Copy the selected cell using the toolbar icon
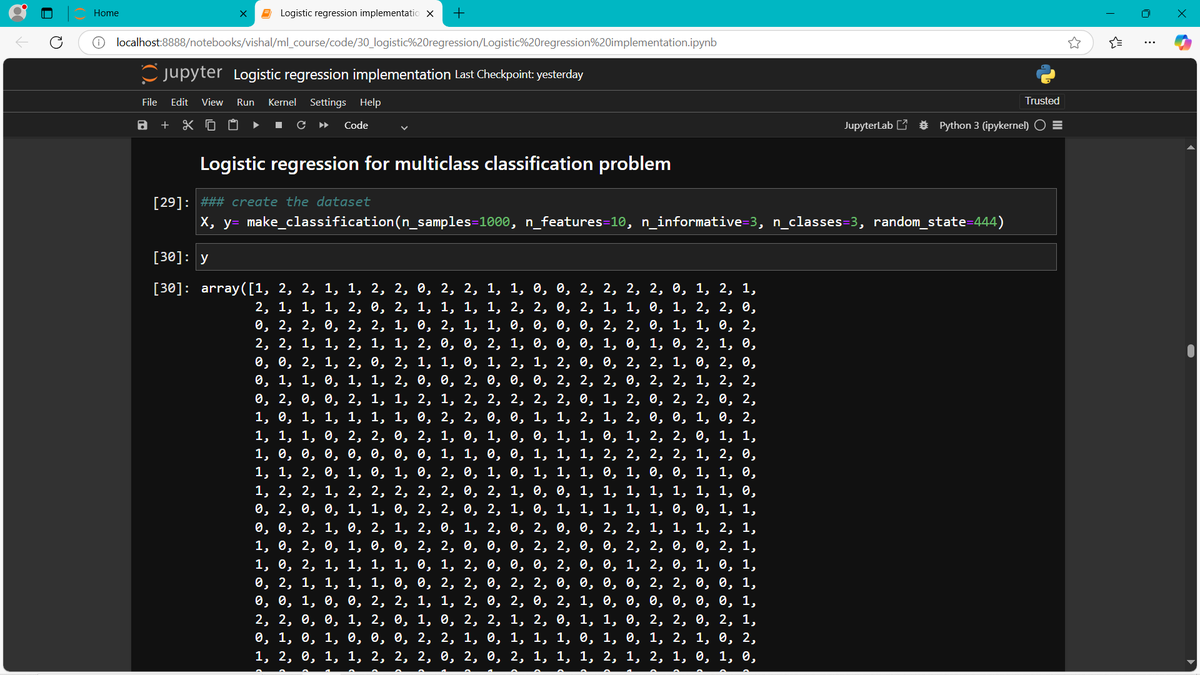 [x=210, y=125]
